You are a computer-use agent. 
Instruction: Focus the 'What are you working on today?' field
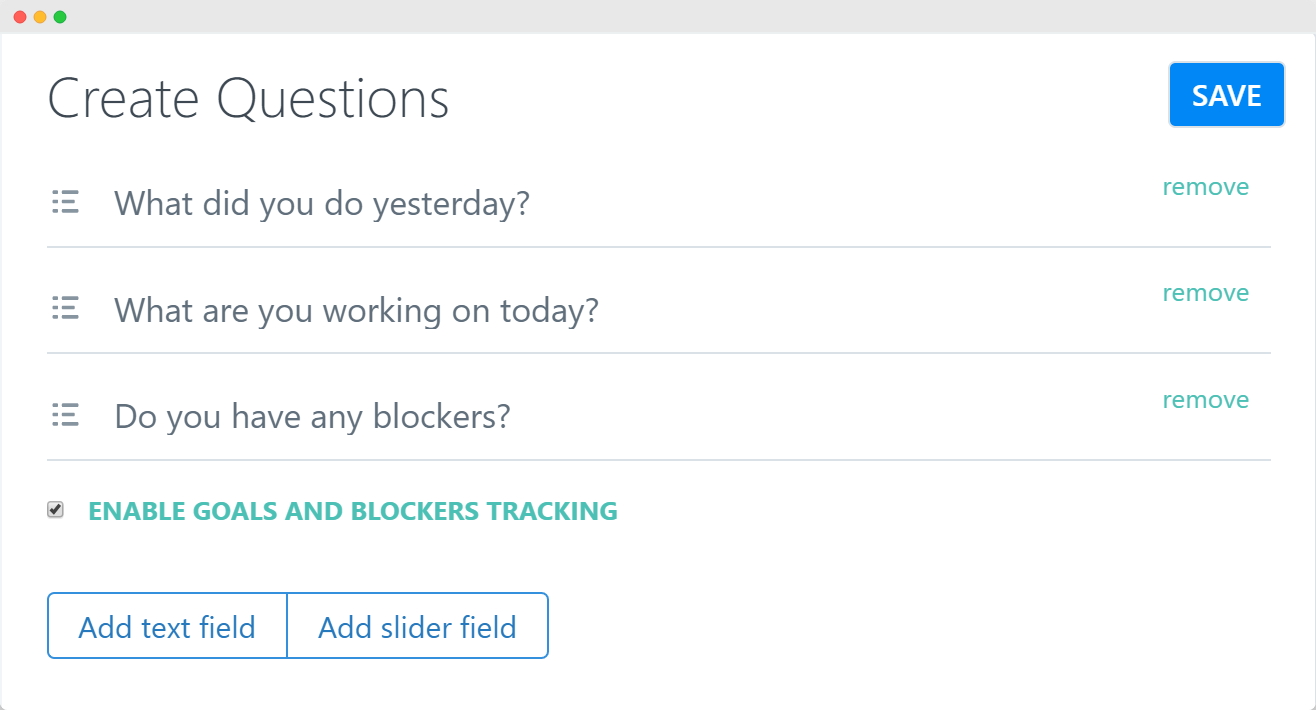[356, 310]
